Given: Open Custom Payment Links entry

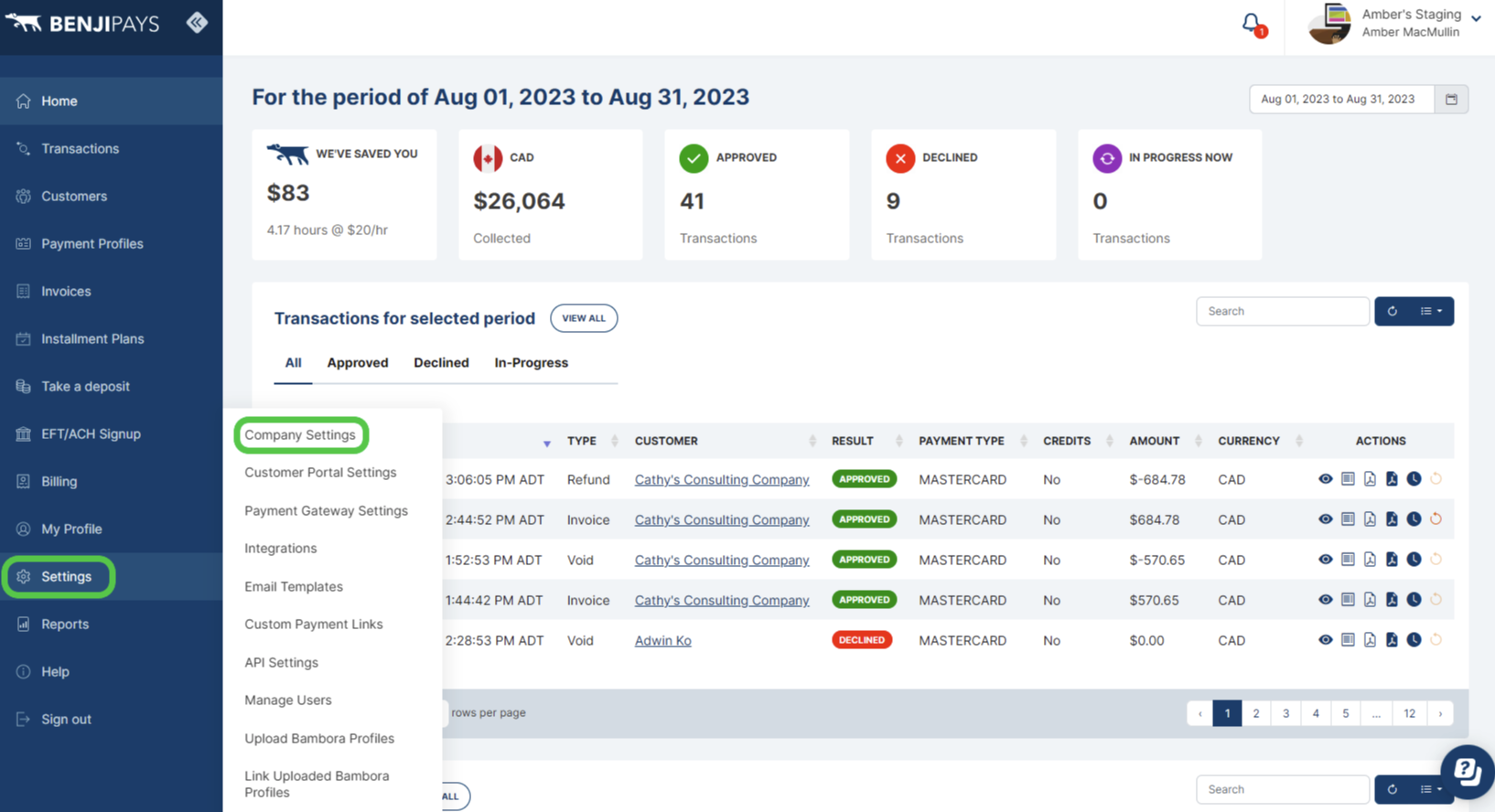Looking at the screenshot, I should pos(314,624).
